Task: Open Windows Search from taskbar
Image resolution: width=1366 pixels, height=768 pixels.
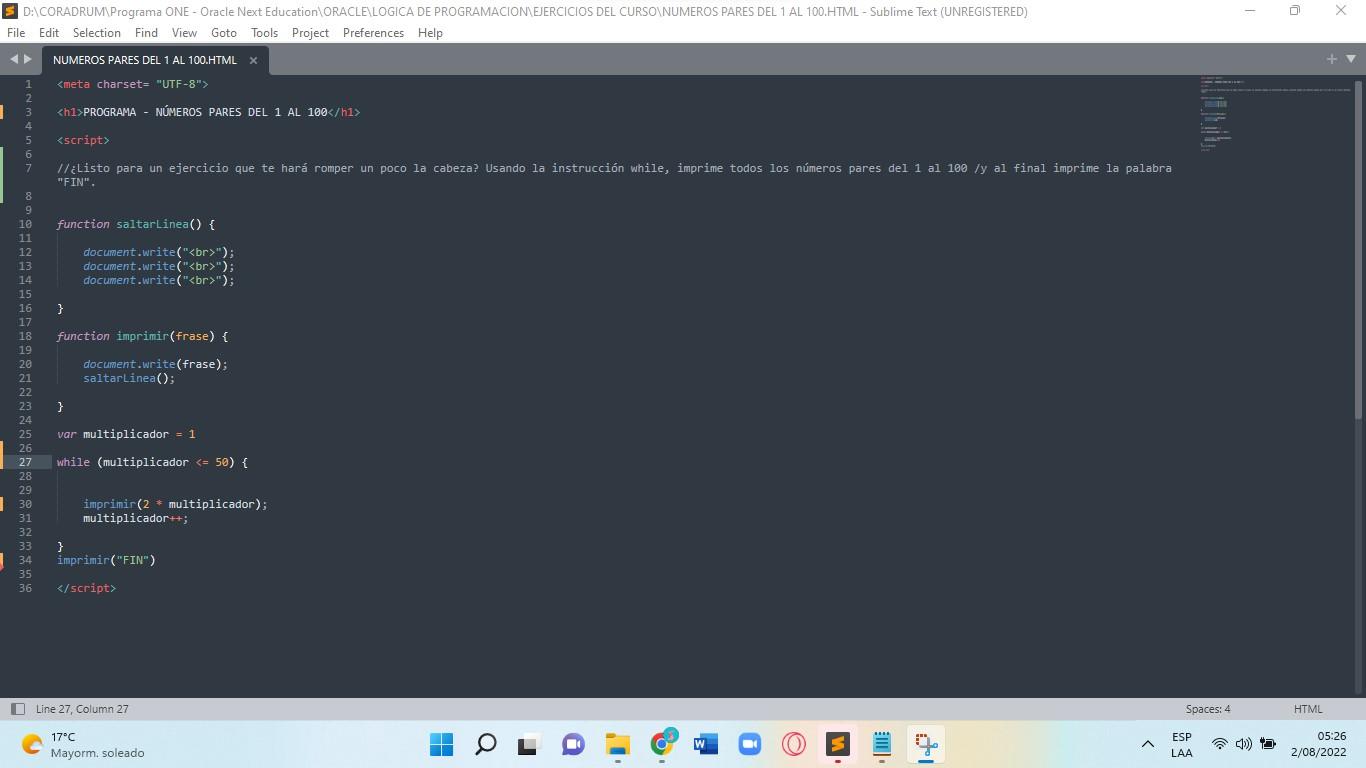Action: pos(485,744)
